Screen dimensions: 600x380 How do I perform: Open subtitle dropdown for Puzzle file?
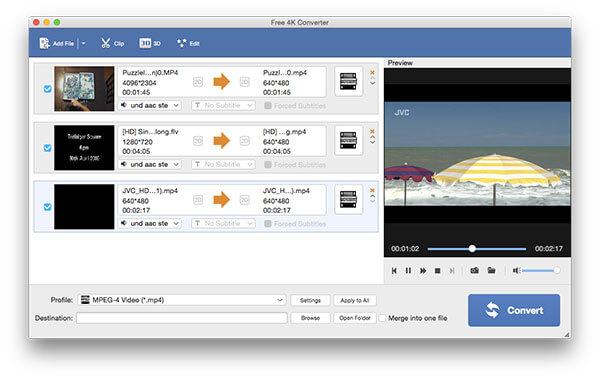(223, 105)
